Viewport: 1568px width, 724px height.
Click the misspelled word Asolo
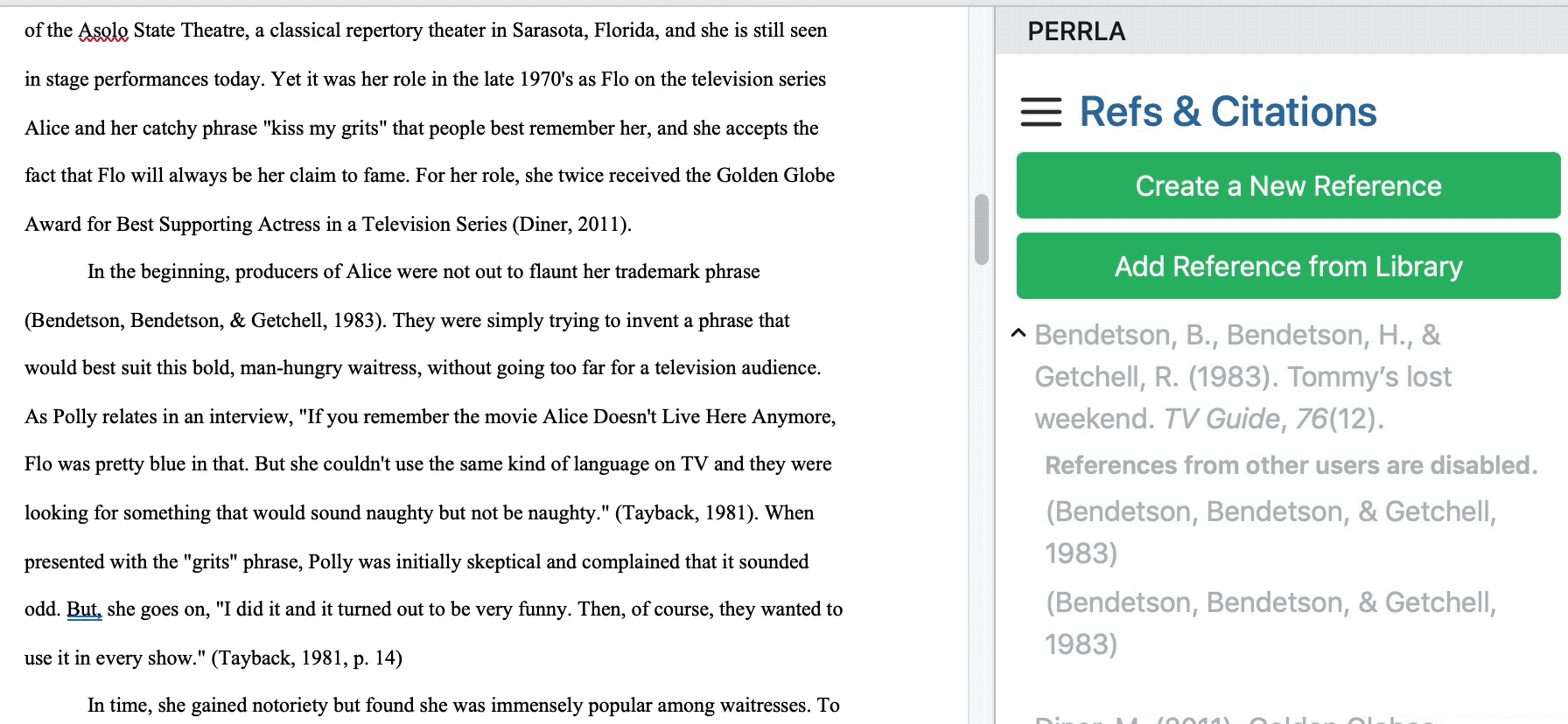click(103, 31)
